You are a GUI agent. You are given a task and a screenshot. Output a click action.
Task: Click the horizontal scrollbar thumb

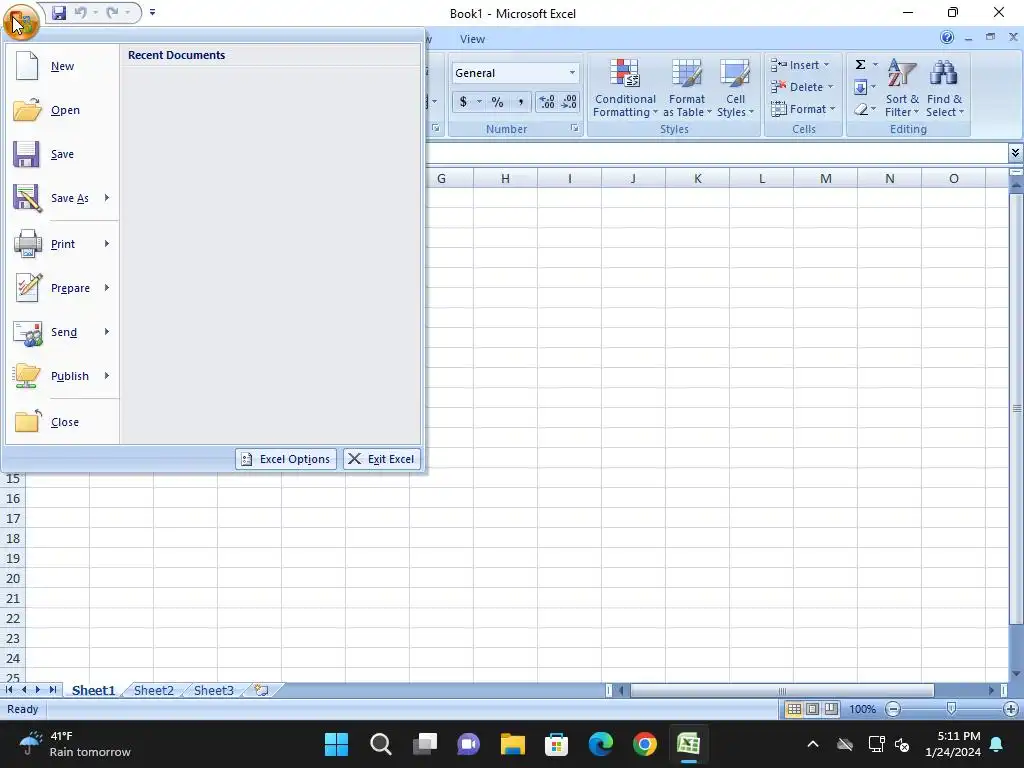tap(782, 690)
